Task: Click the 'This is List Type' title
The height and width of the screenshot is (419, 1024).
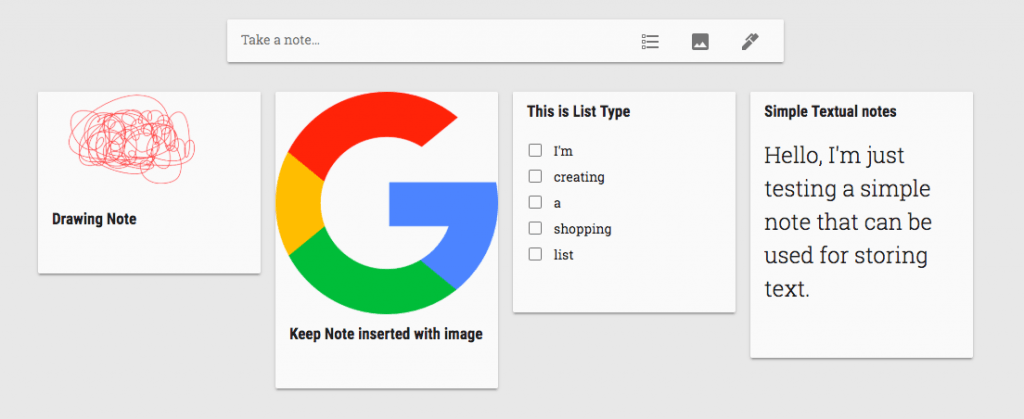Action: coord(579,112)
